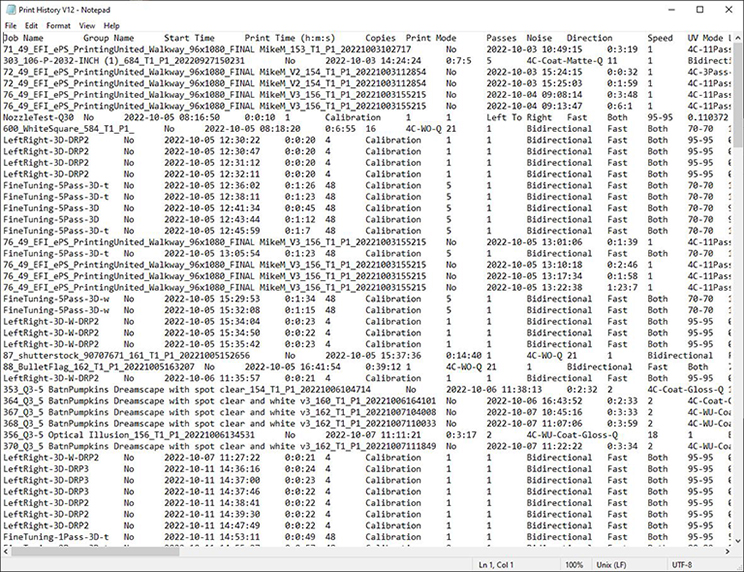The height and width of the screenshot is (572, 744).
Task: Click the vertical scrollbar up arrow
Action: point(738,37)
